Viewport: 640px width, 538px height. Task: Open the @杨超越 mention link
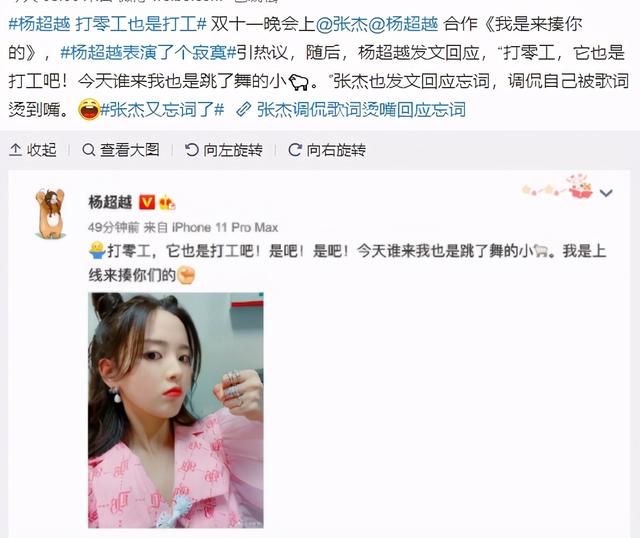click(403, 24)
